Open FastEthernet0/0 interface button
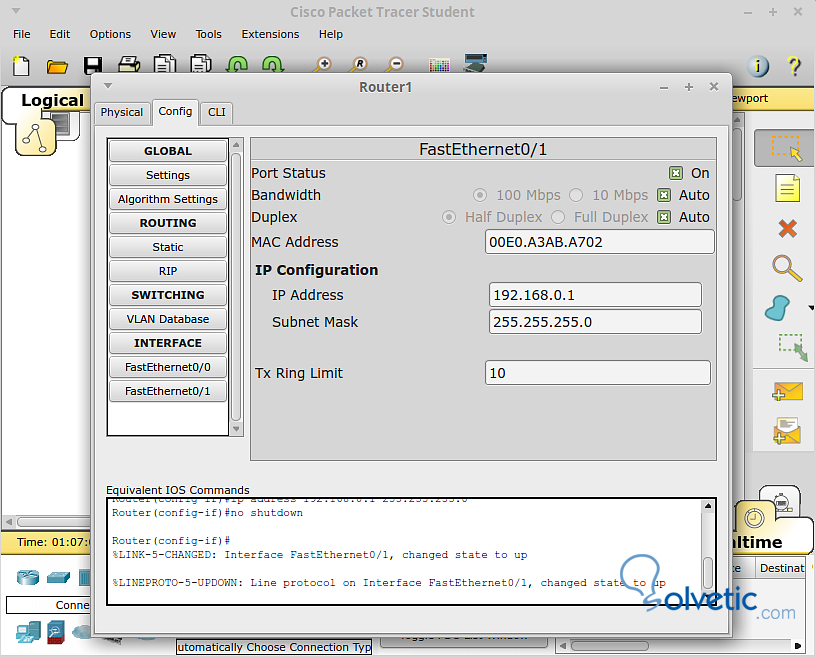 [x=168, y=367]
